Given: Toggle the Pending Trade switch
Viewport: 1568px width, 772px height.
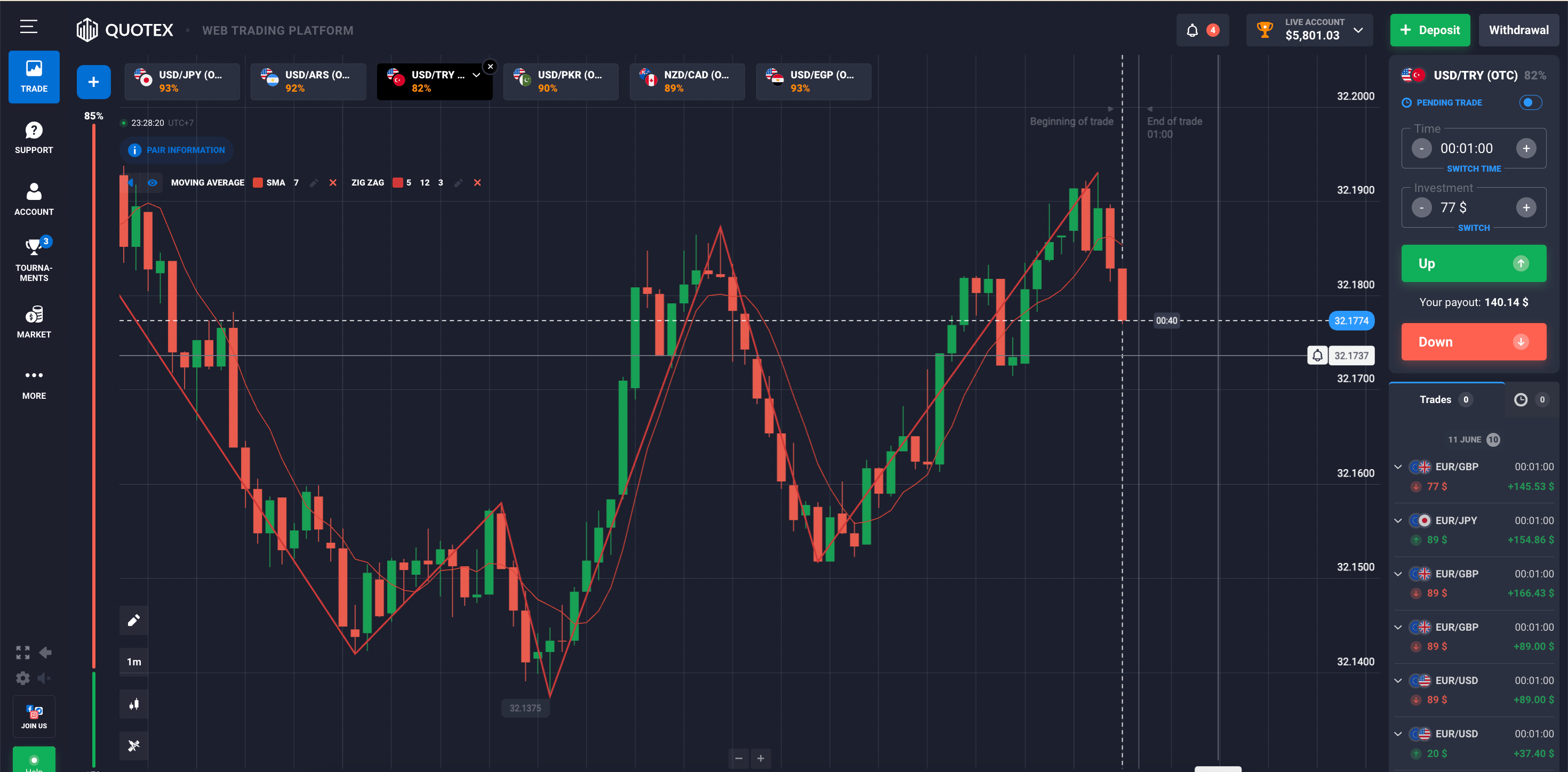Looking at the screenshot, I should pos(1530,102).
